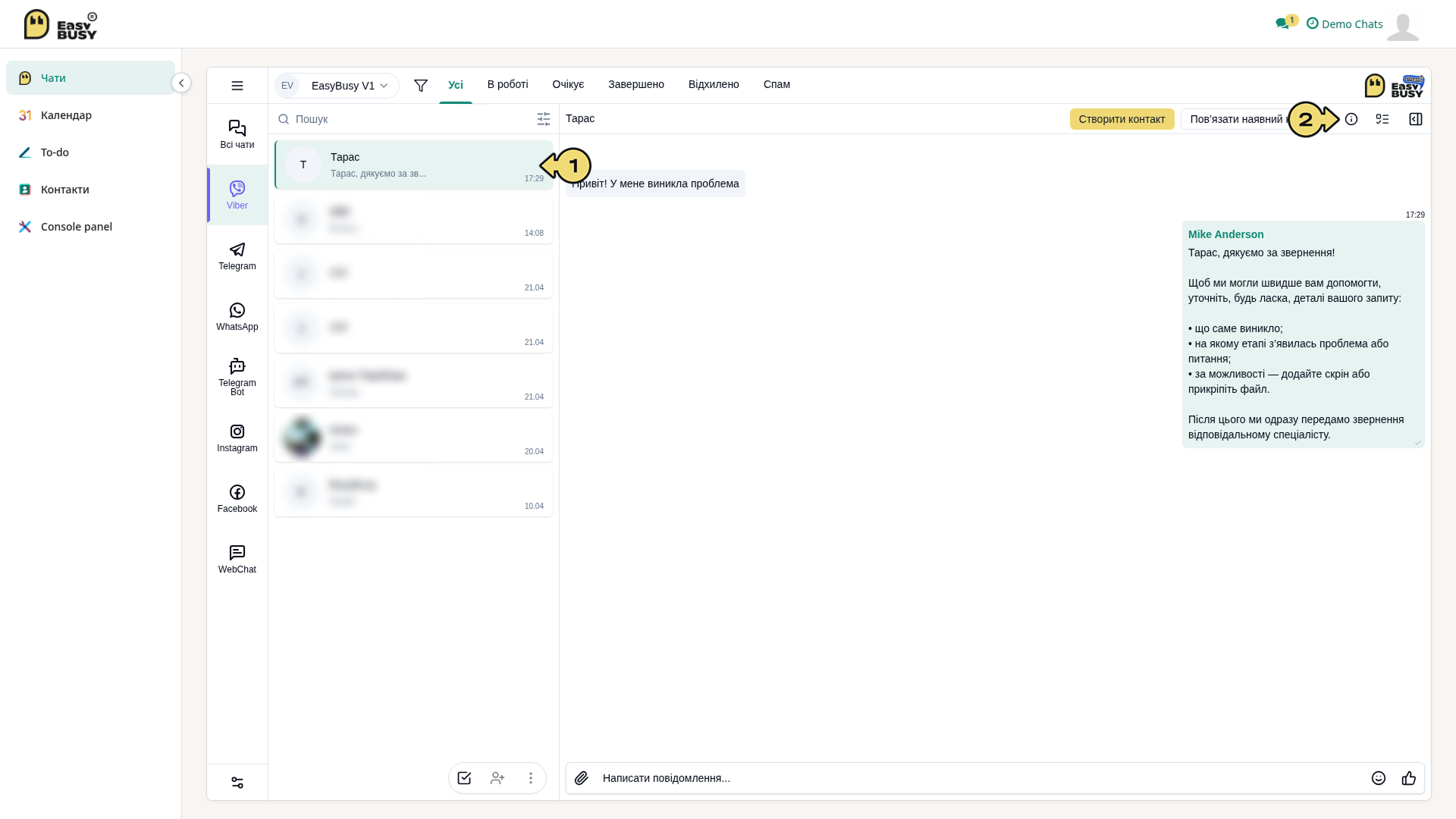Screen dimensions: 1456x819
Task: Show Всі чати in channel sidebar
Action: [237, 134]
